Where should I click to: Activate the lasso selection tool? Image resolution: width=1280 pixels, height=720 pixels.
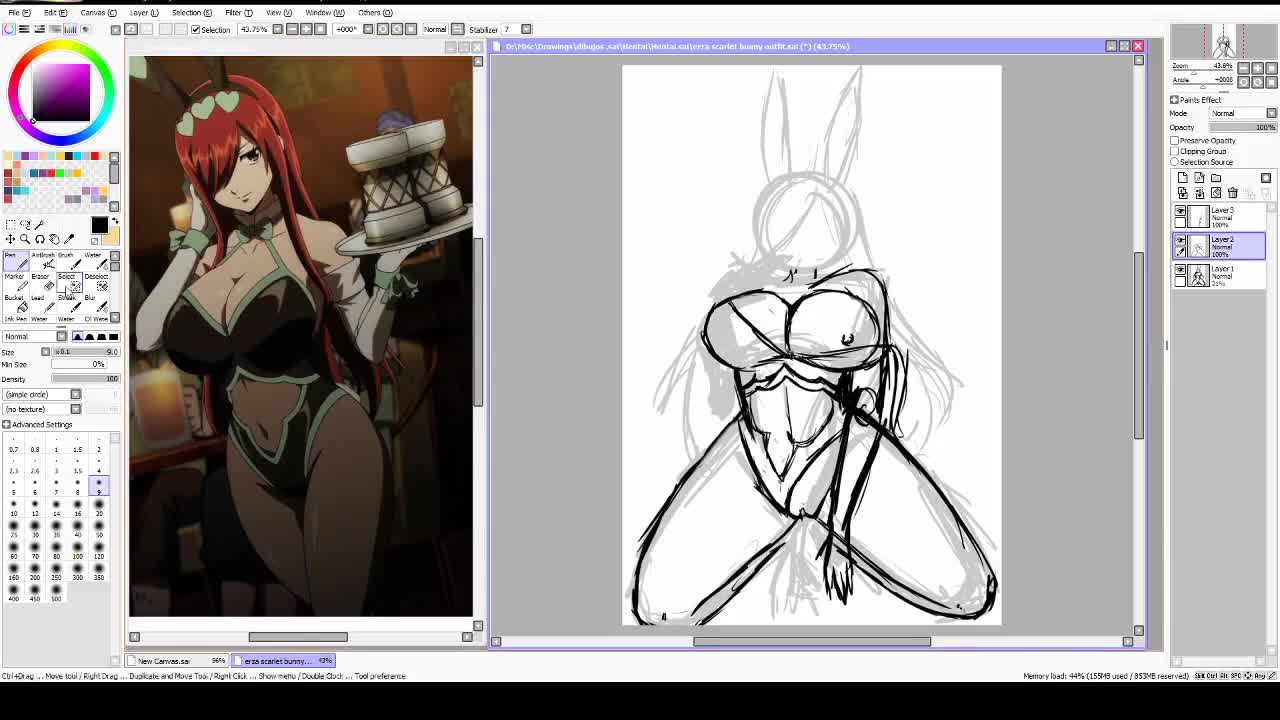click(25, 225)
